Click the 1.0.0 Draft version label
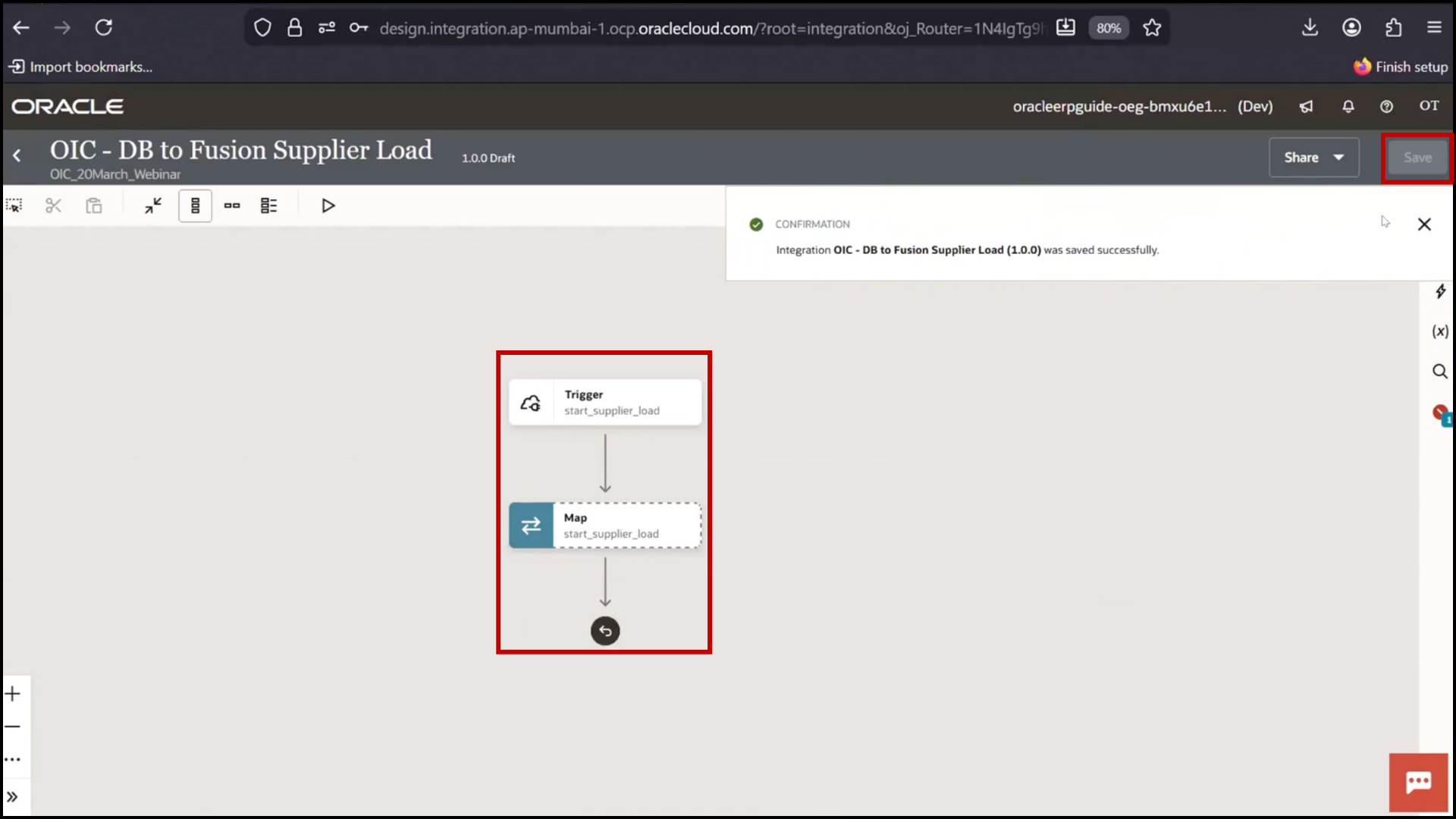This screenshot has height=819, width=1456. tap(488, 158)
